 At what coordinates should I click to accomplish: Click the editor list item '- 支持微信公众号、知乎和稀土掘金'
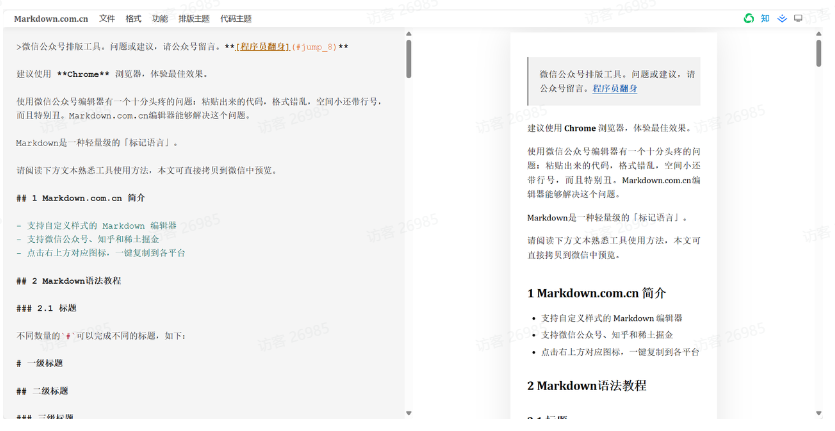coord(88,239)
